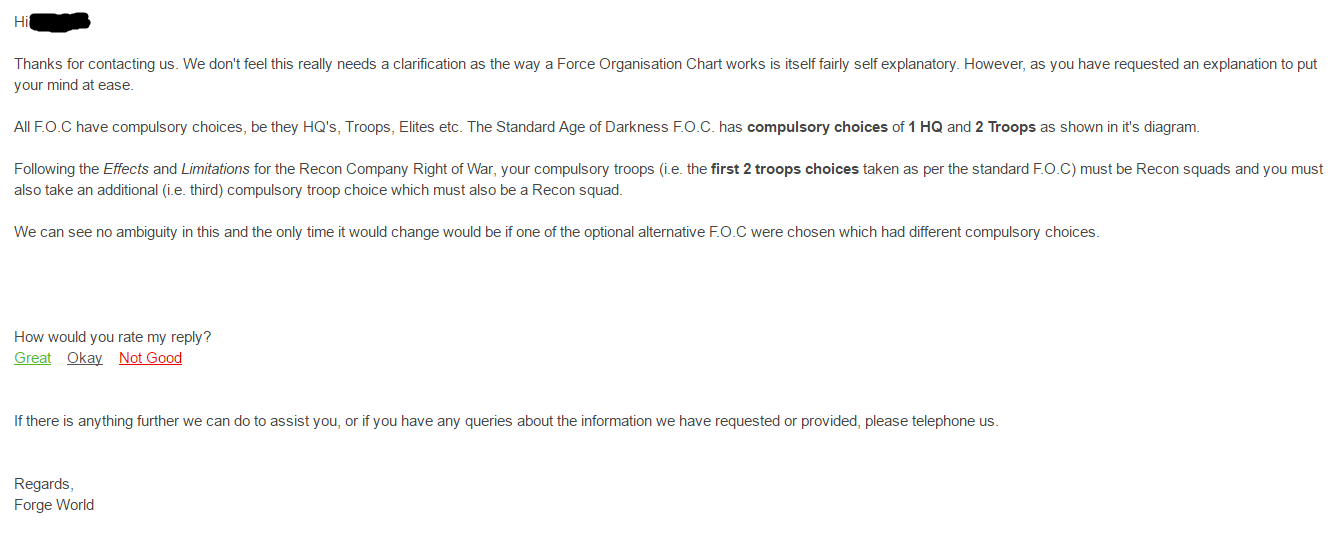Click the bold "first 2 troops choices" phrase
Screen dimensions: 1344x539
784,169
